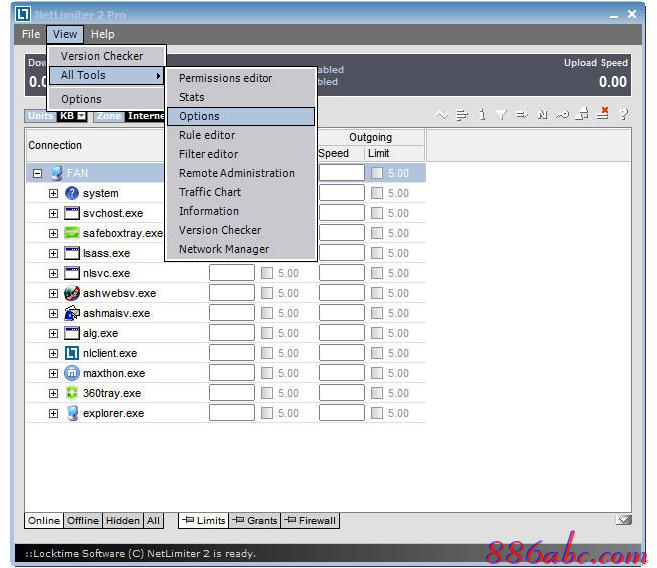The height and width of the screenshot is (568, 657).
Task: Switch to the Firewall tab
Action: (311, 520)
